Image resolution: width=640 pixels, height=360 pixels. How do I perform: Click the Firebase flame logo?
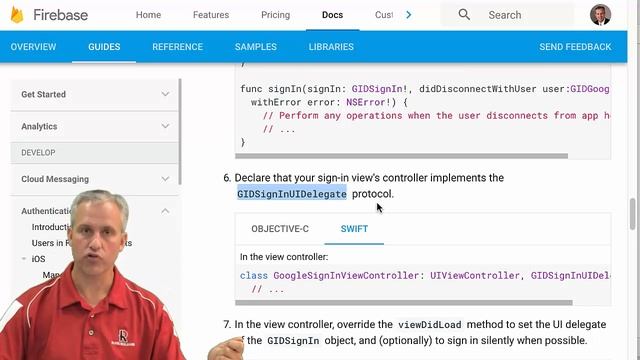pyautogui.click(x=17, y=15)
